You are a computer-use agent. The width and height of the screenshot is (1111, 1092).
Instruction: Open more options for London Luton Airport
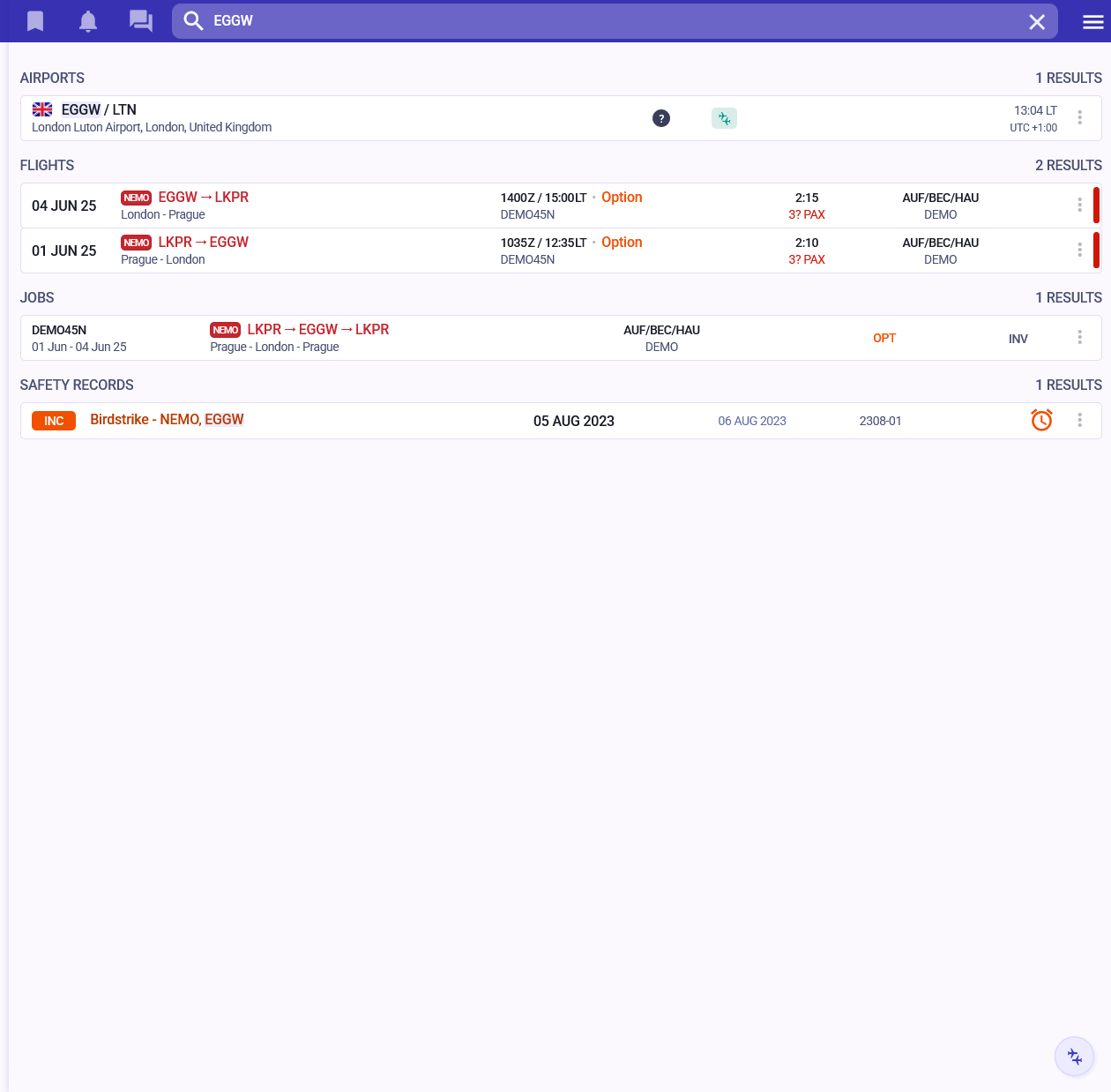pyautogui.click(x=1079, y=118)
